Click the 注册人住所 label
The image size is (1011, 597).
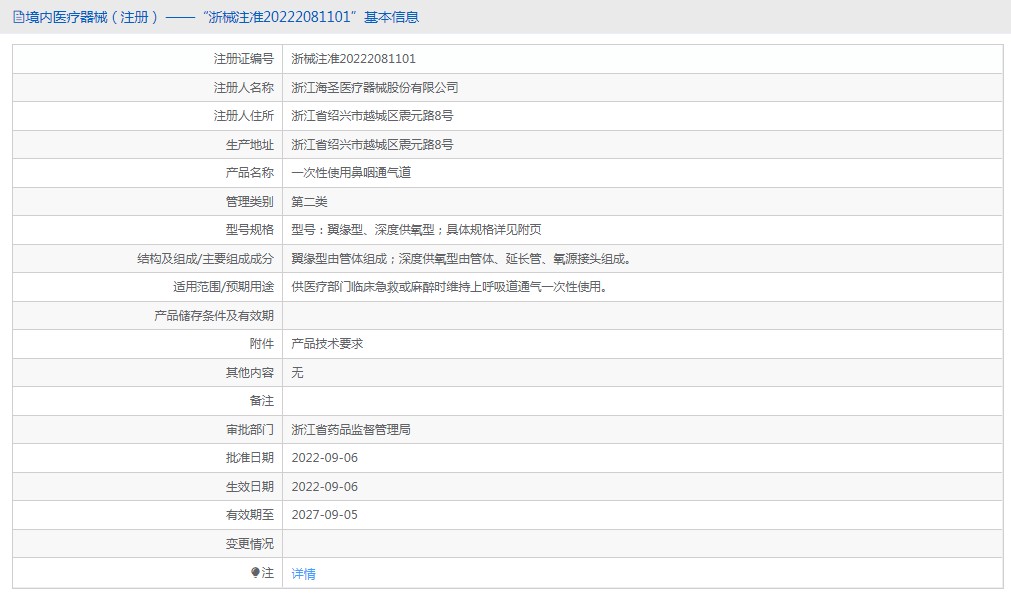[x=244, y=115]
